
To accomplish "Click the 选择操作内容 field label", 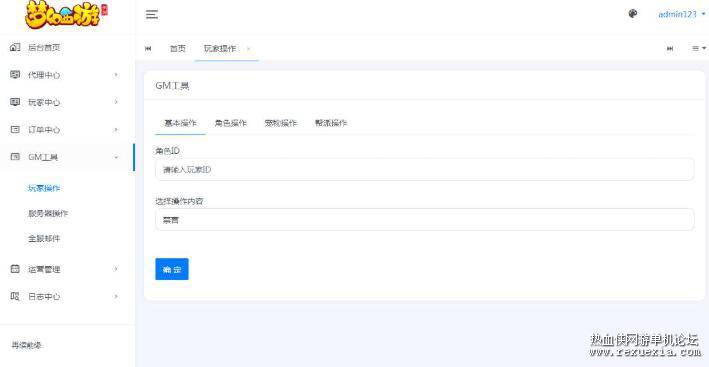I will click(179, 201).
